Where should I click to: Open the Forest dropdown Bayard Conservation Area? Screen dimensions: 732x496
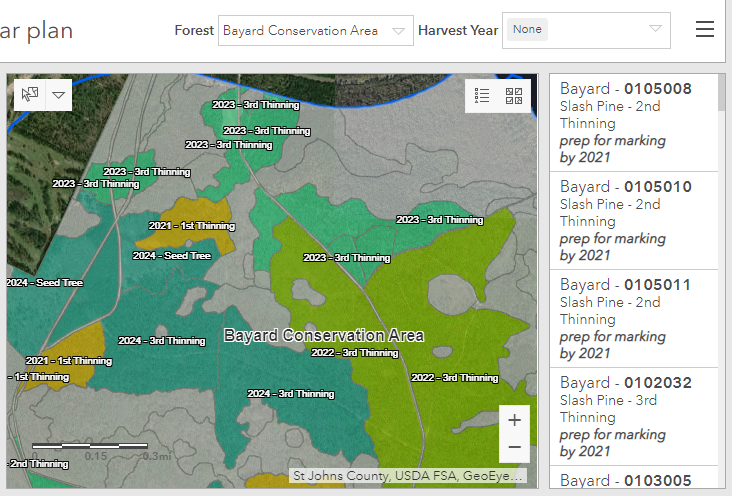316,30
